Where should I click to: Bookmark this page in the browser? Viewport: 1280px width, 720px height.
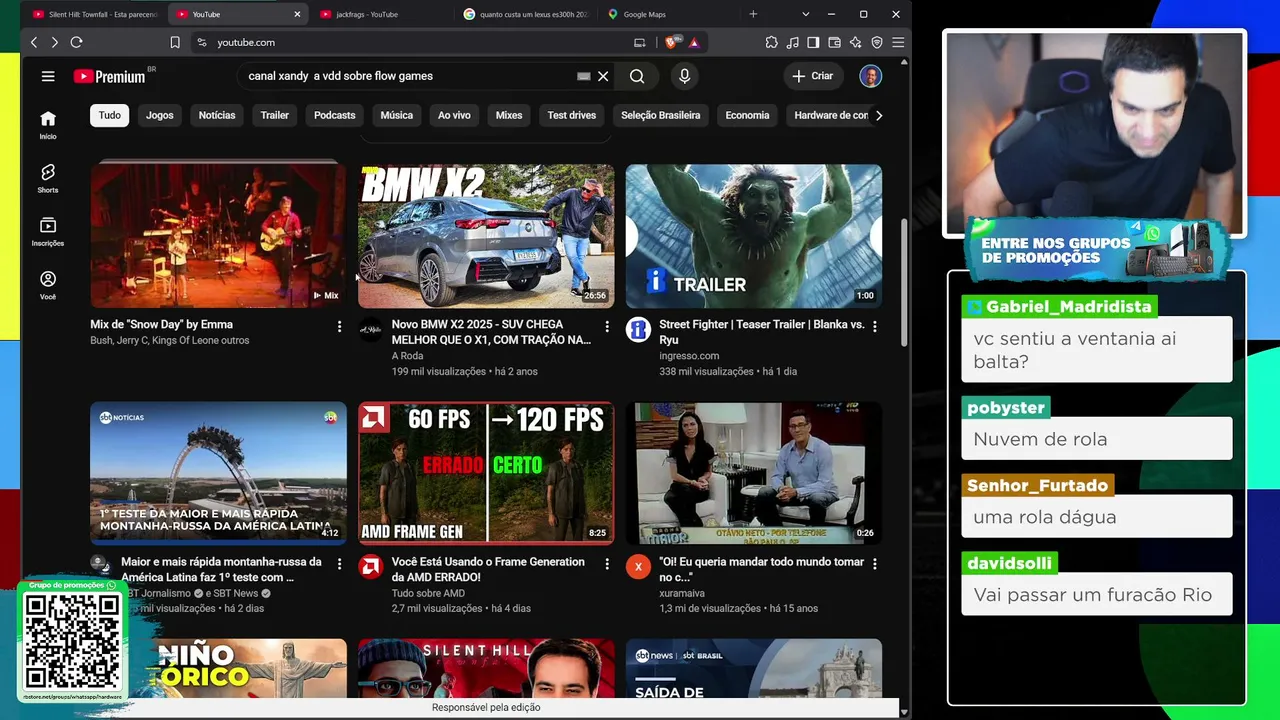(175, 42)
